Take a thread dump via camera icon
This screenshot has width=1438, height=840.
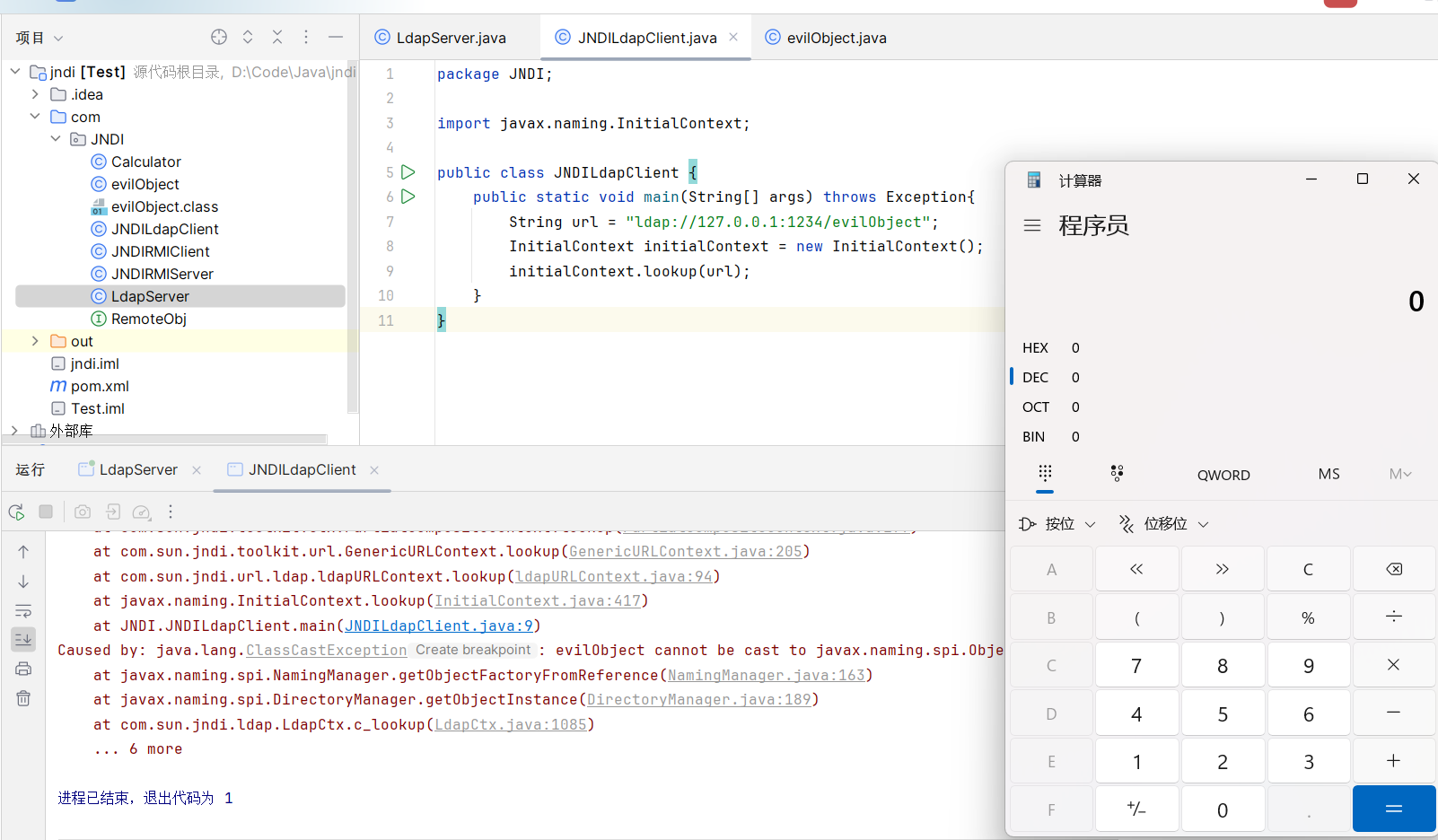[83, 512]
